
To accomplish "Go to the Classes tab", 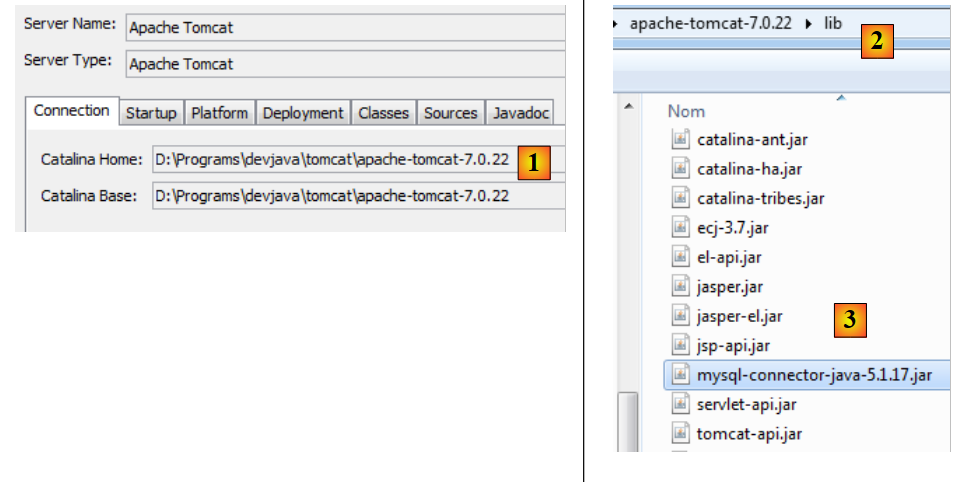I will coord(383,113).
